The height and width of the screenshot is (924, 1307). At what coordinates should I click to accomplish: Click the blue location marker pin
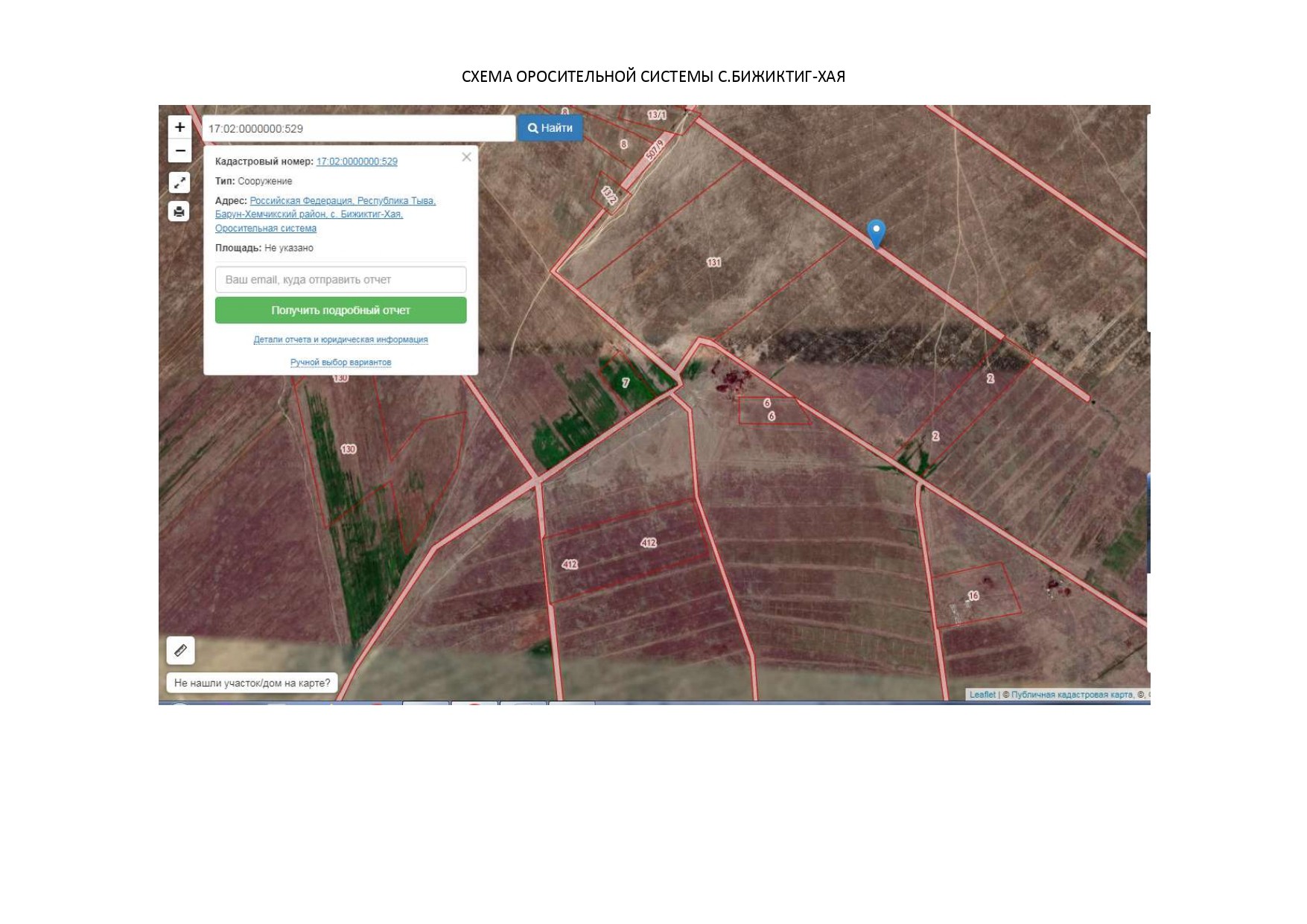coord(877,232)
